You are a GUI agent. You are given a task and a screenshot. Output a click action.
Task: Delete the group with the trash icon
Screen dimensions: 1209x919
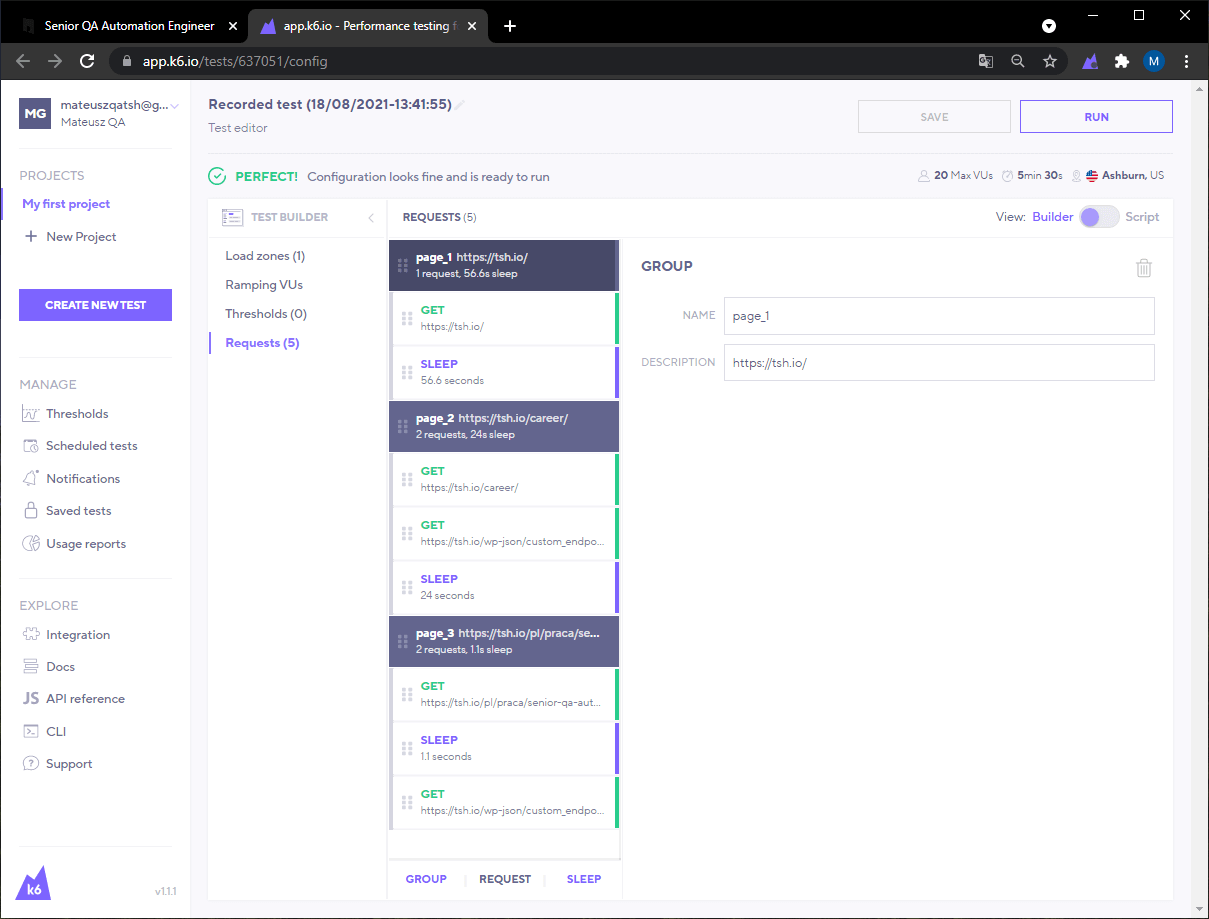[x=1144, y=268]
